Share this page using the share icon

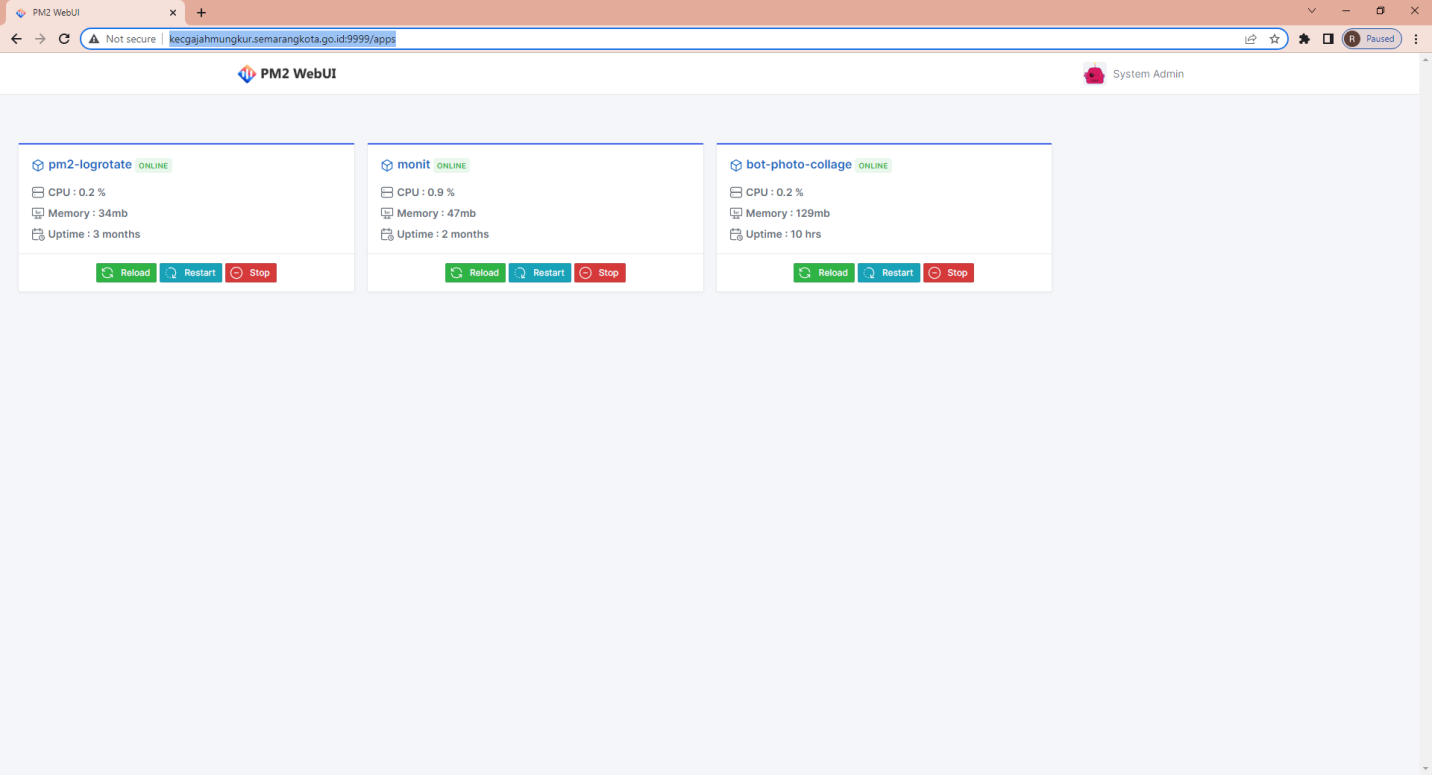coord(1251,39)
